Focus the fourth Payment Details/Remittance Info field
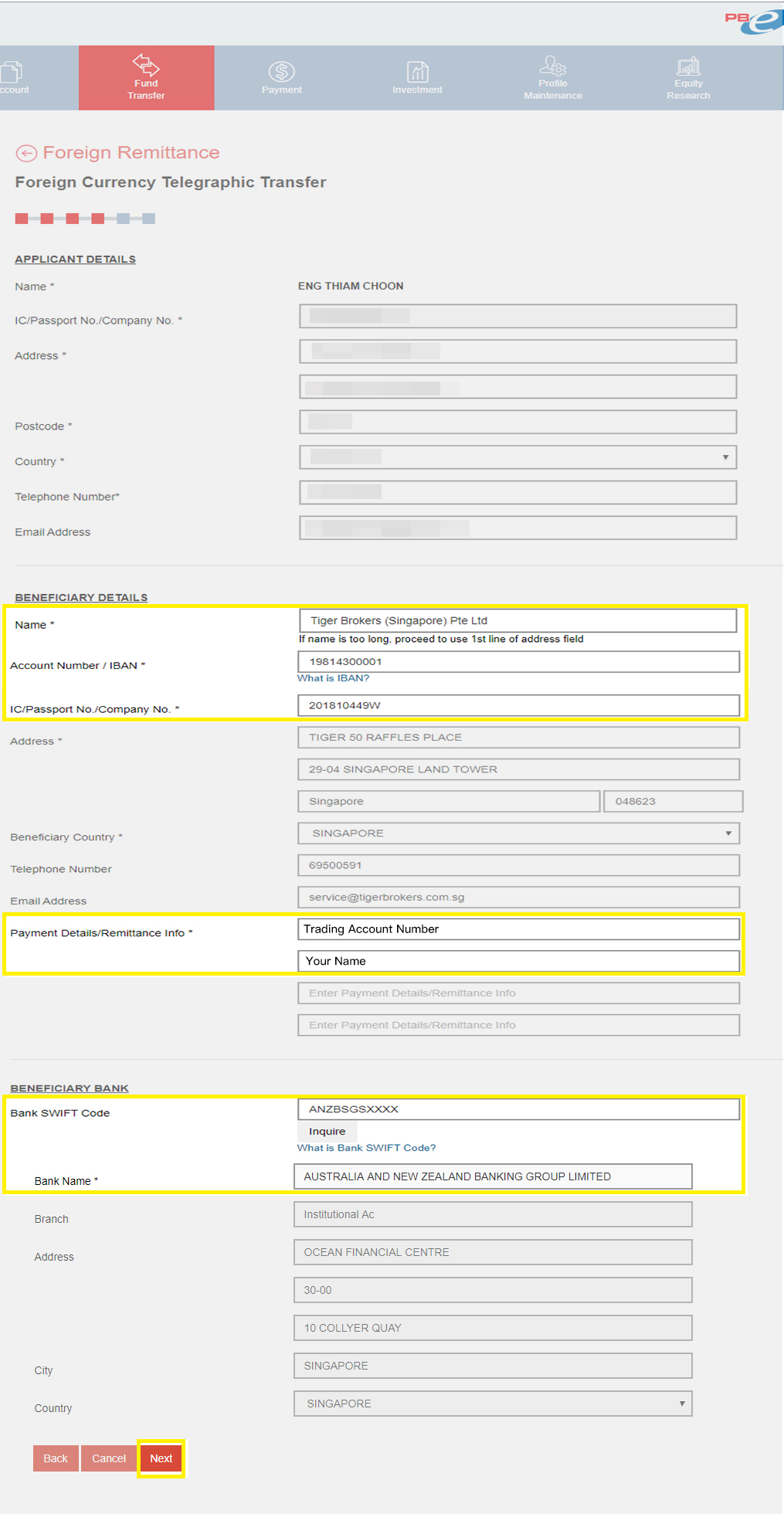This screenshot has height=1514, width=784. 519,1025
